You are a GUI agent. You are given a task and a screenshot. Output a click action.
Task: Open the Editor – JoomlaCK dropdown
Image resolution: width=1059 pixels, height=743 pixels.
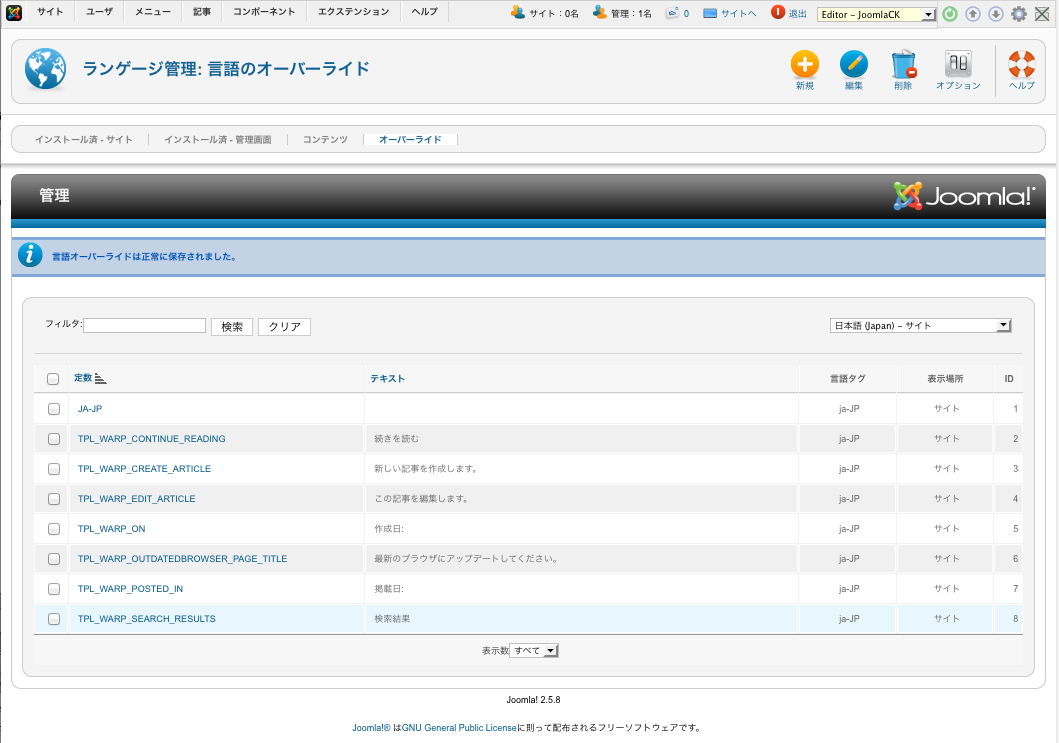coord(877,14)
